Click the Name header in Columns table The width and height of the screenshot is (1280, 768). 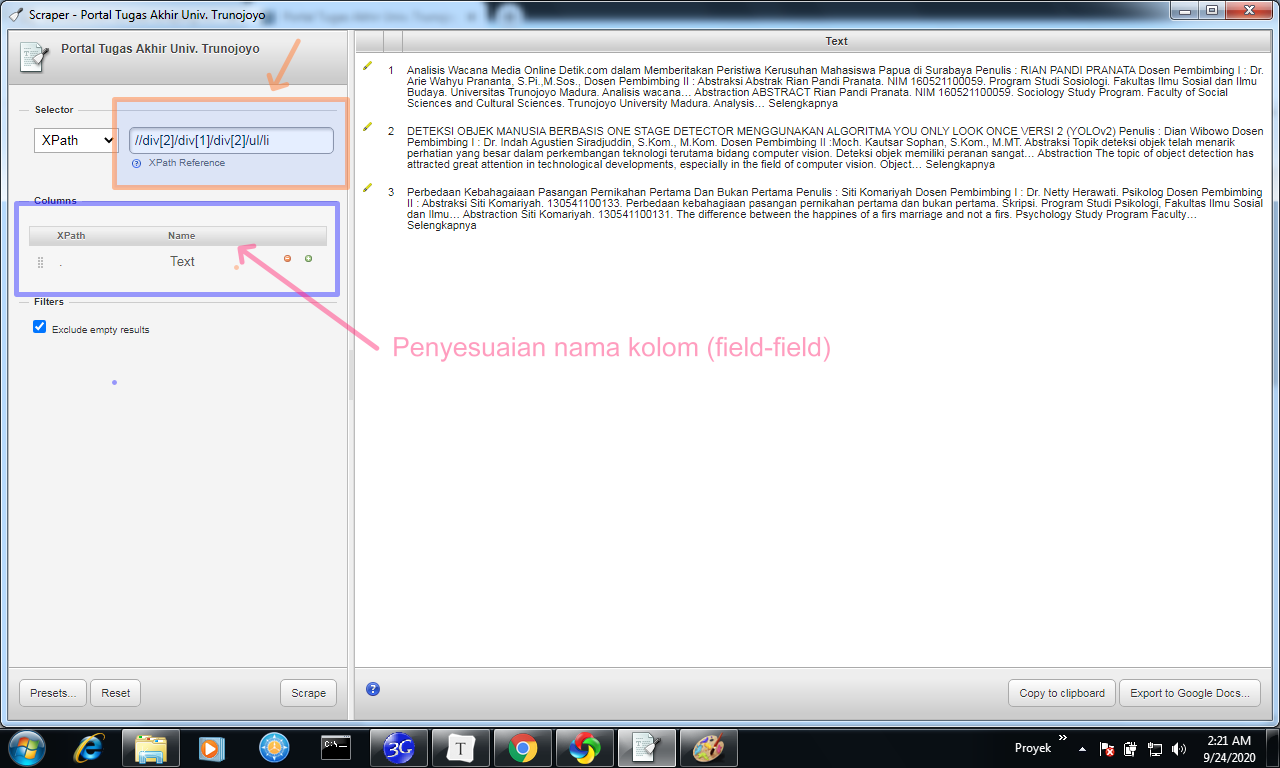click(182, 236)
